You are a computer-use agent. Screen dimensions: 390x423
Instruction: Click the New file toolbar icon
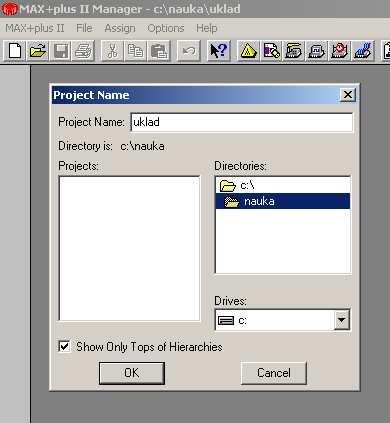15,51
